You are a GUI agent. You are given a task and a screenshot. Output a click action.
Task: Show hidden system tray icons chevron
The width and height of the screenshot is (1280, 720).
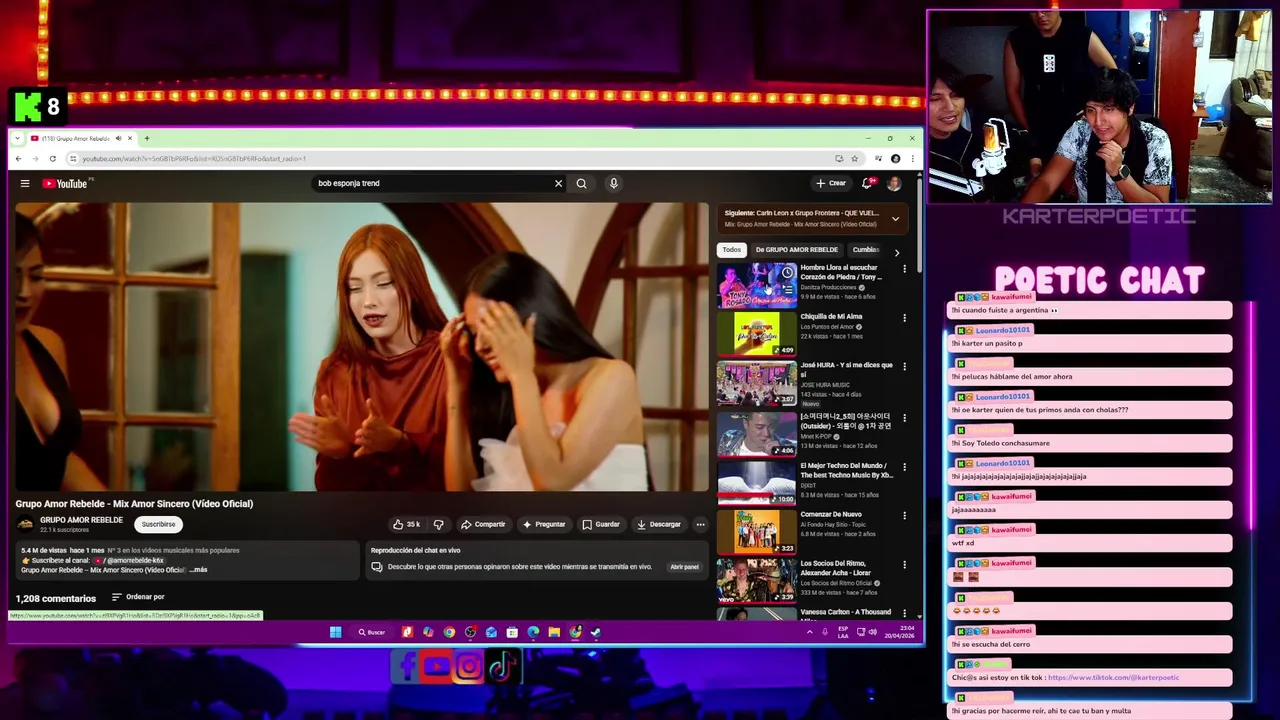pyautogui.click(x=809, y=632)
